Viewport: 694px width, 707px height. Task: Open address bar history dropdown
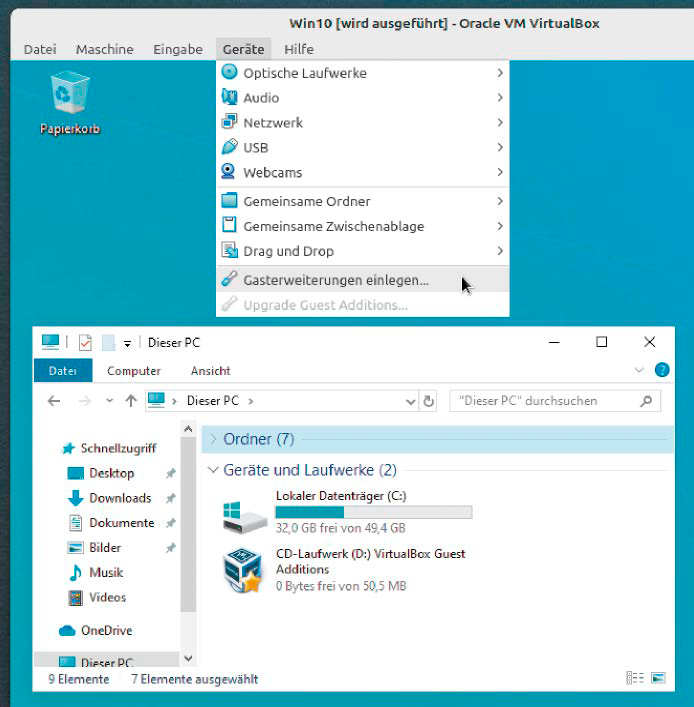tap(410, 401)
